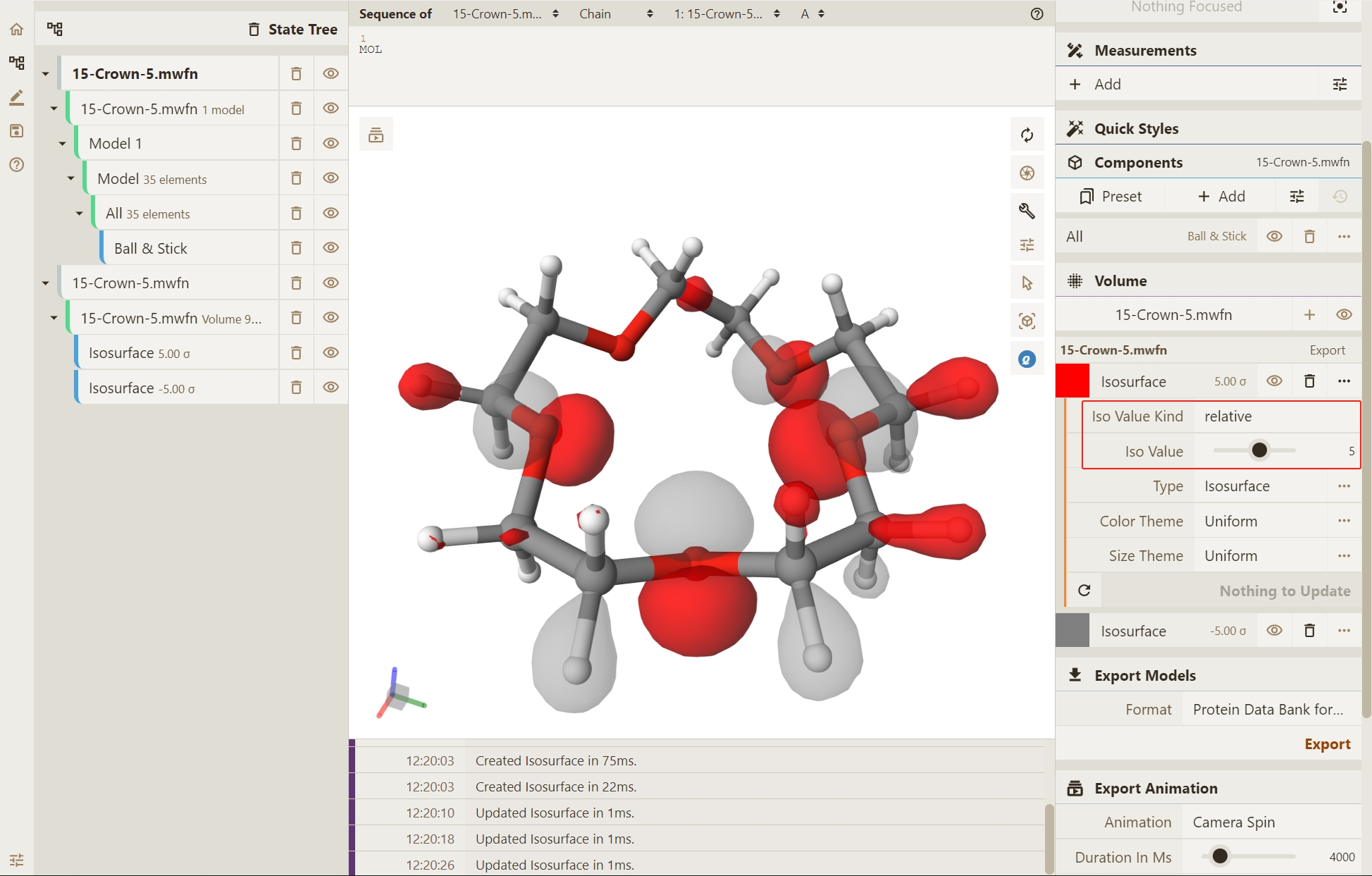Toggle selection mode cursor icon
The height and width of the screenshot is (876, 1372).
tap(1027, 283)
